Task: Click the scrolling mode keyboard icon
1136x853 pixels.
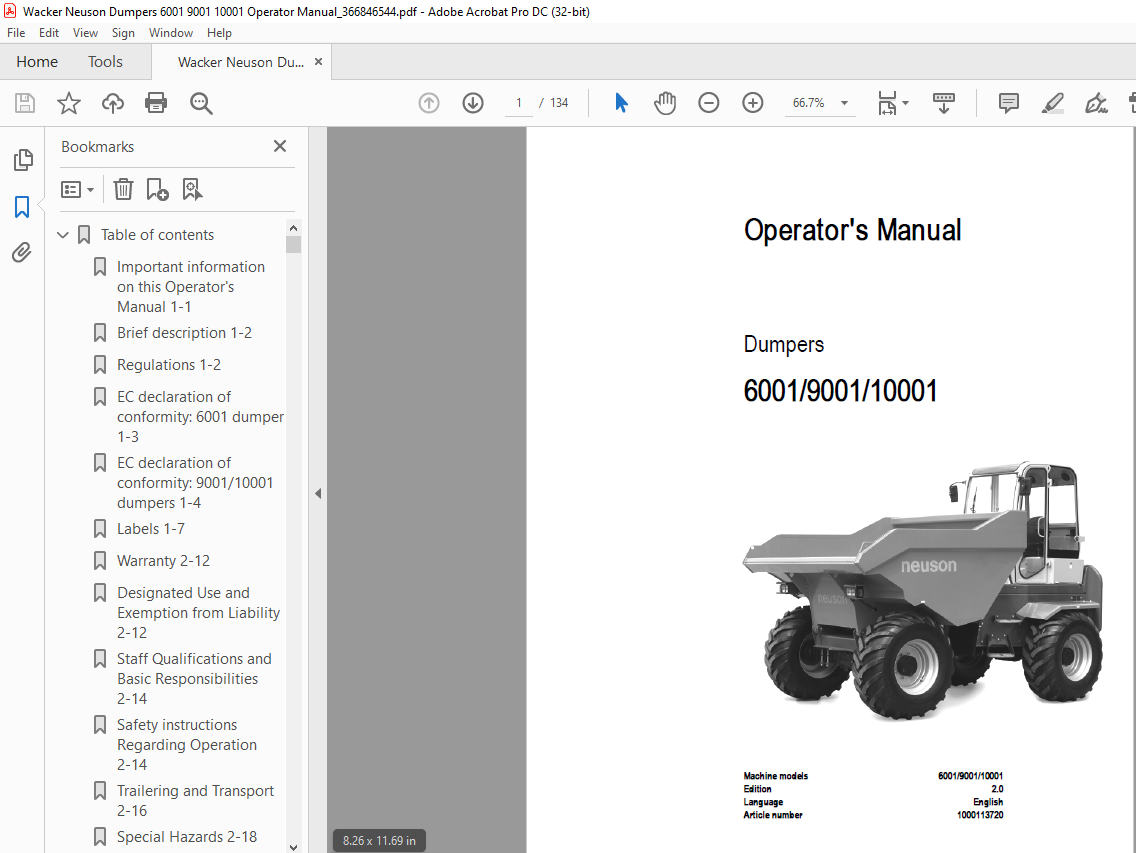Action: point(943,103)
